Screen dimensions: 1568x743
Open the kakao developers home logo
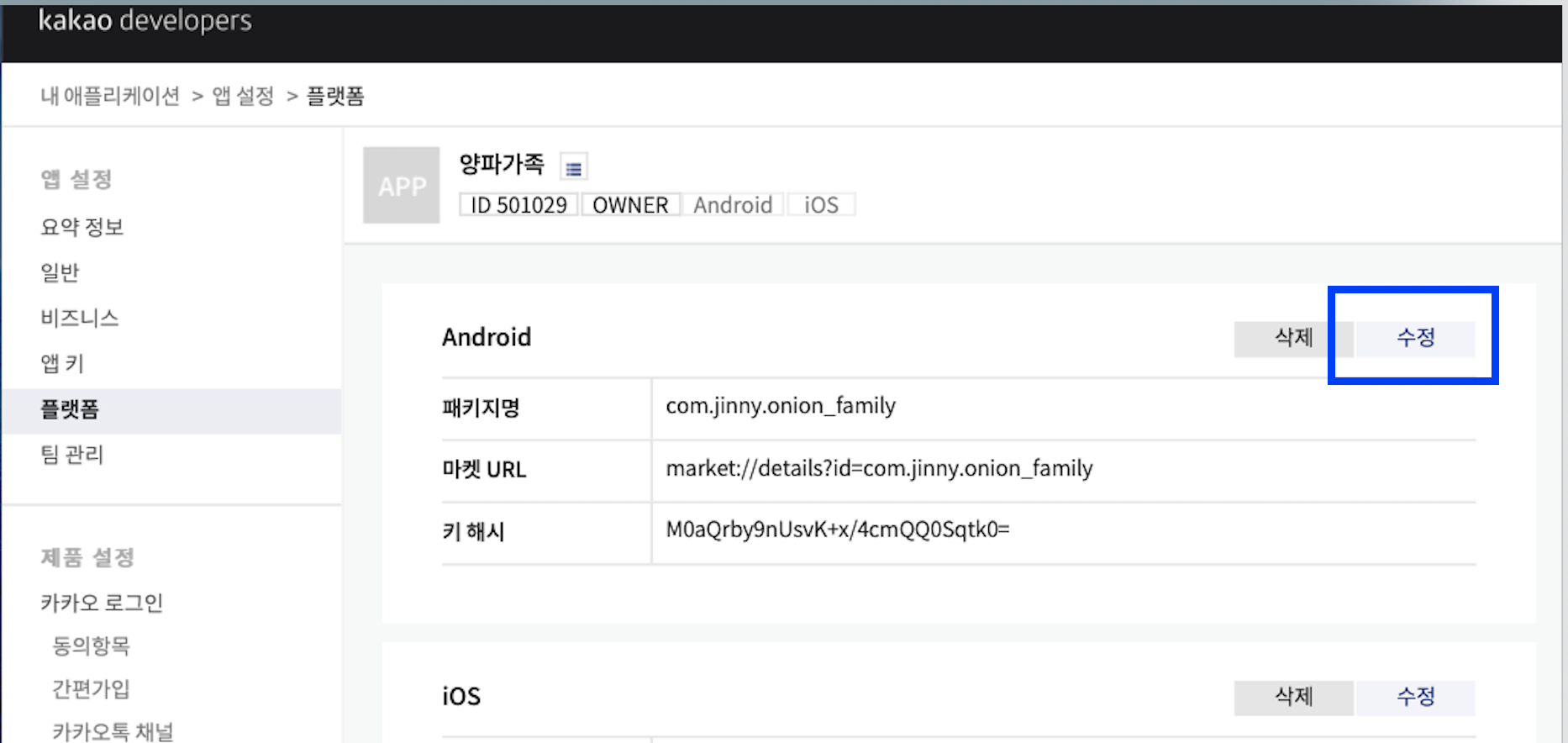(x=145, y=21)
